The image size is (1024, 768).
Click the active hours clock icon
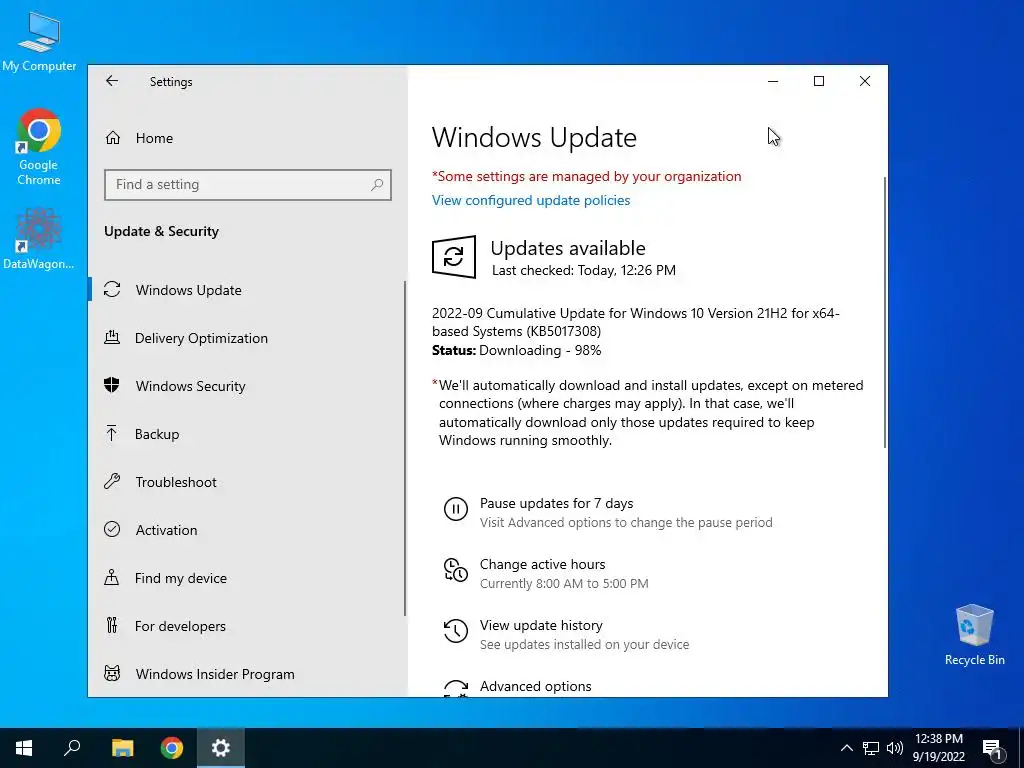(456, 569)
